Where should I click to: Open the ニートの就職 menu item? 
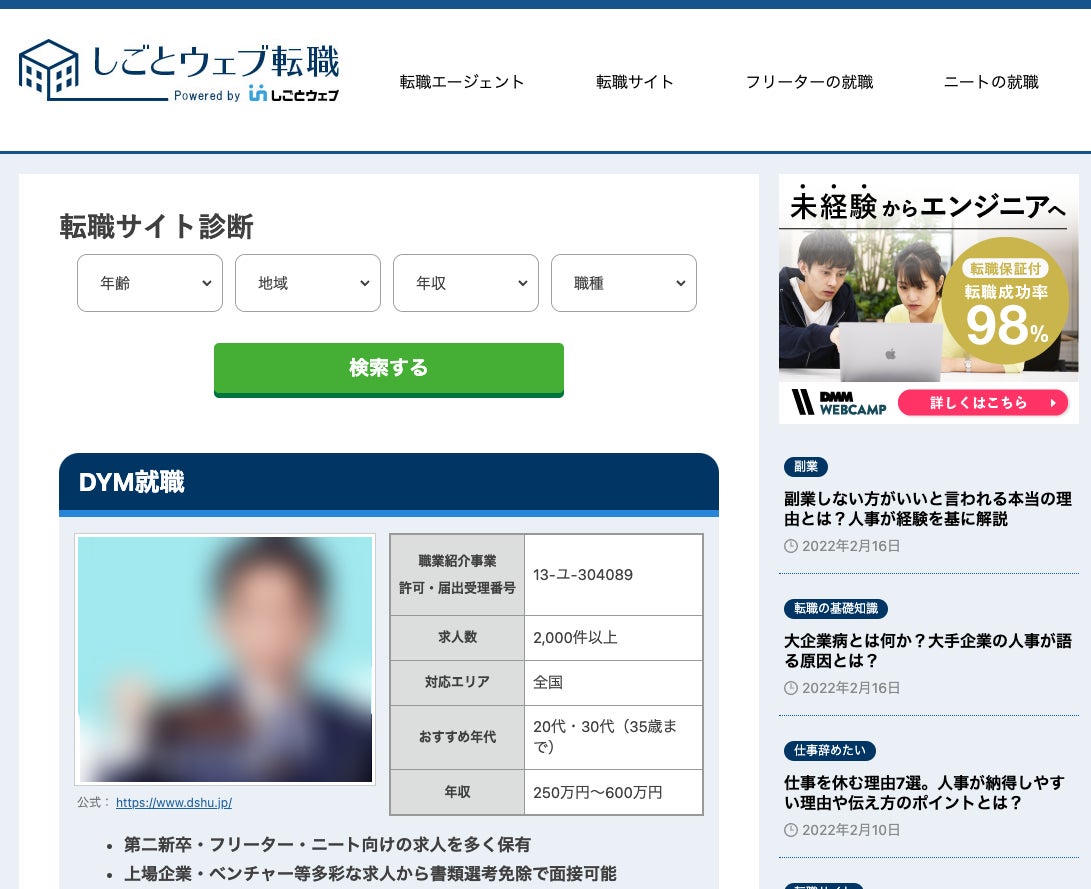click(991, 82)
